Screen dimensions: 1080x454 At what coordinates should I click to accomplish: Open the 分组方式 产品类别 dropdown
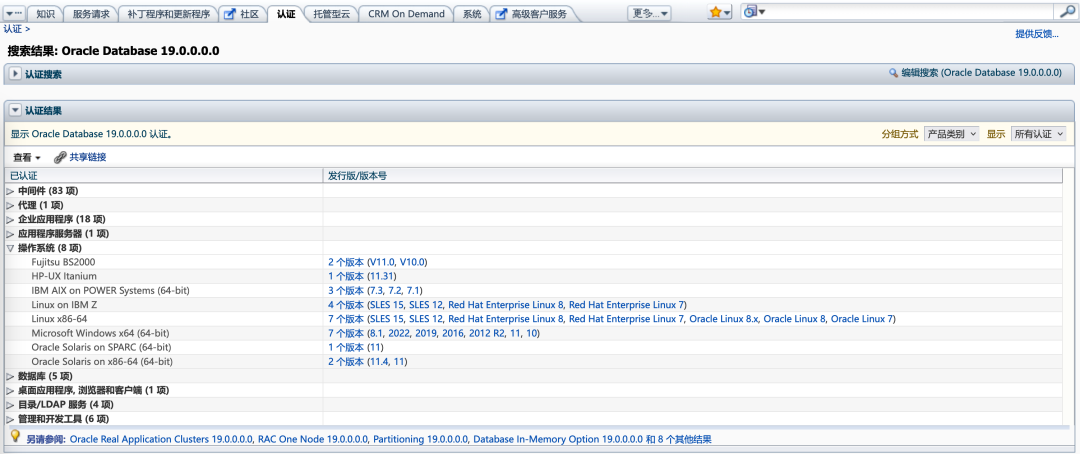click(x=951, y=134)
